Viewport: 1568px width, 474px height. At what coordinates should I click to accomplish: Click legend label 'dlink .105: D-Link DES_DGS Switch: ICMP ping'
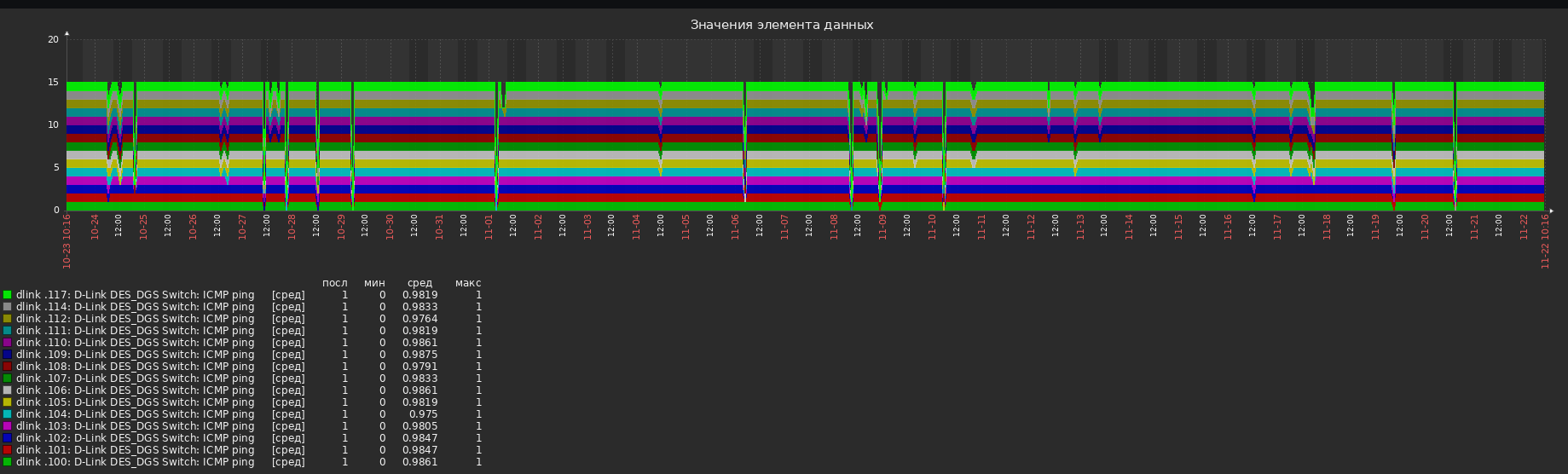coord(135,402)
